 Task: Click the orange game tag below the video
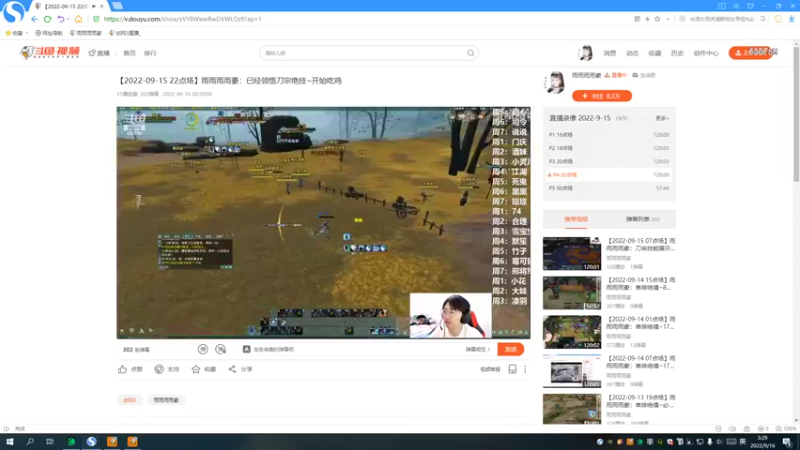[x=130, y=400]
